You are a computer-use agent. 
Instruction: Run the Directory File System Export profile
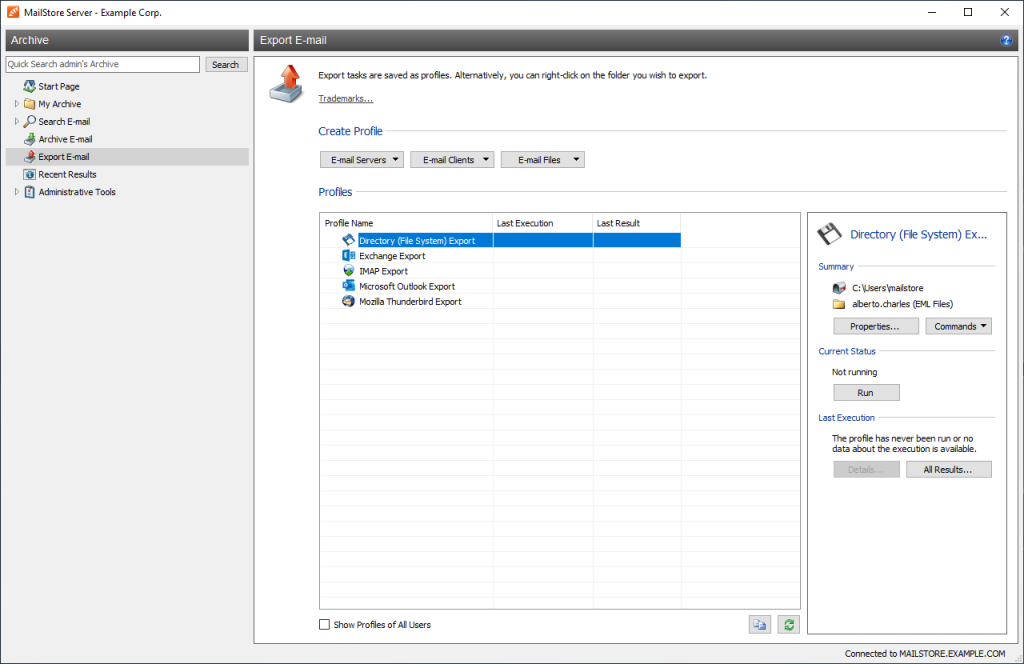[x=865, y=392]
